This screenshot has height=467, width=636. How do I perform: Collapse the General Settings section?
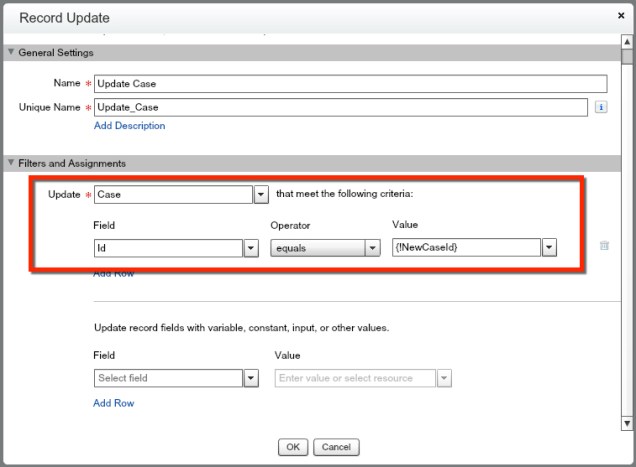coord(11,53)
